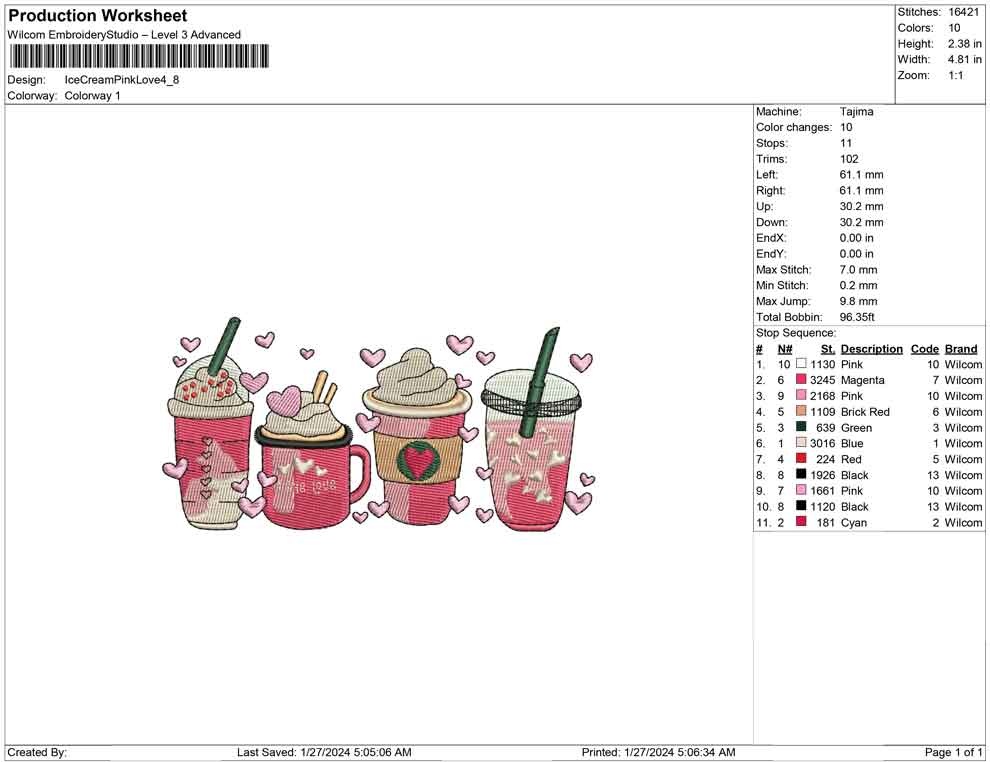The height and width of the screenshot is (762, 990).
Task: Click the Width value 4.81 in
Action: click(x=964, y=59)
